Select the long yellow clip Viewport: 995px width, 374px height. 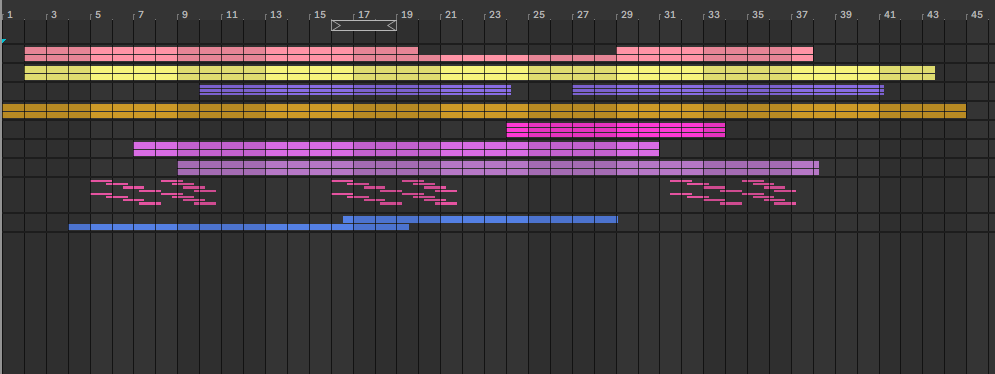point(480,73)
